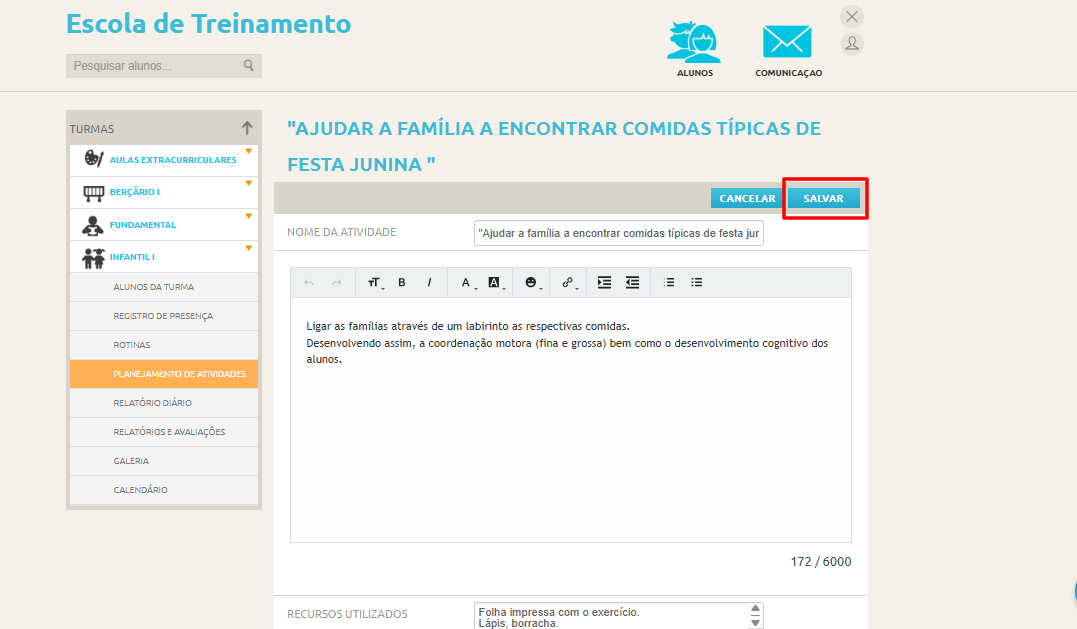Click the user profile icon
Screen dimensions: 1077x629
tap(852, 43)
